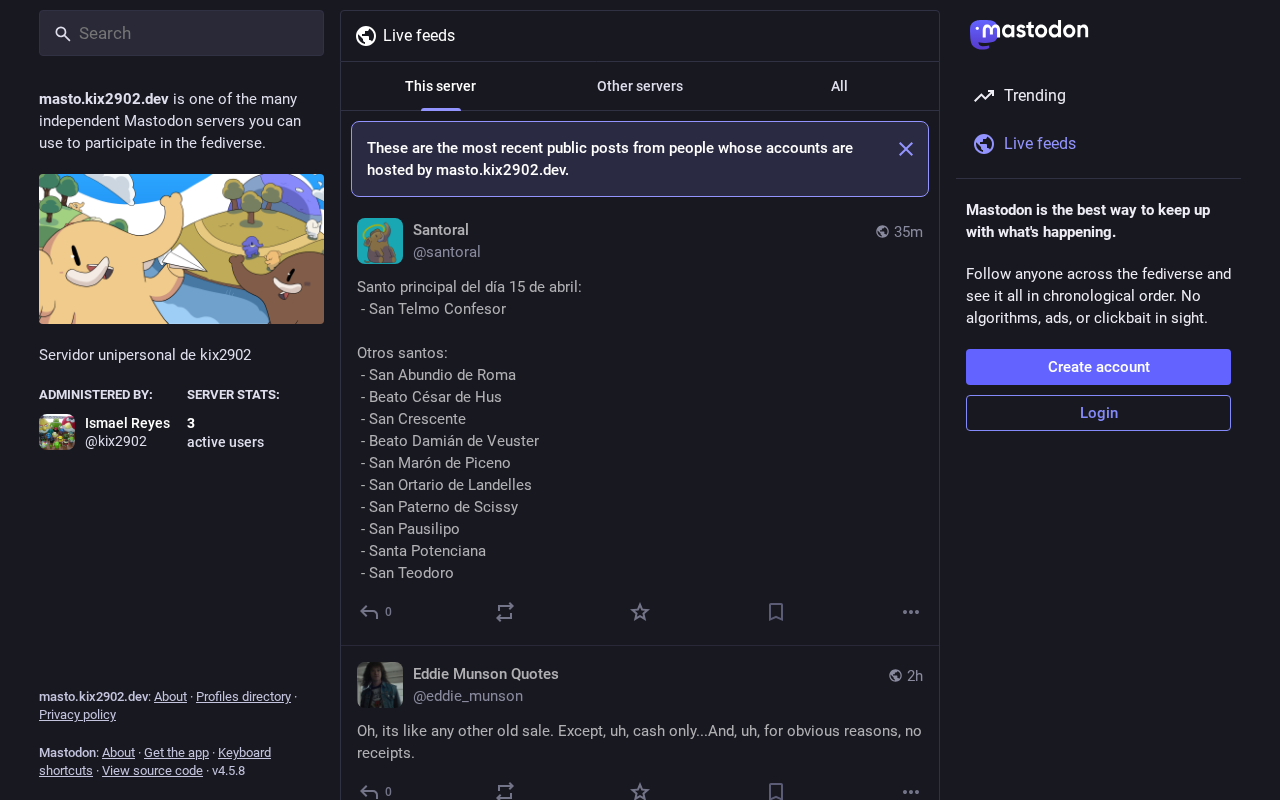Viewport: 1280px width, 800px height.
Task: Open the 2h timestamp of the Eddie Munson post
Action: click(x=915, y=676)
